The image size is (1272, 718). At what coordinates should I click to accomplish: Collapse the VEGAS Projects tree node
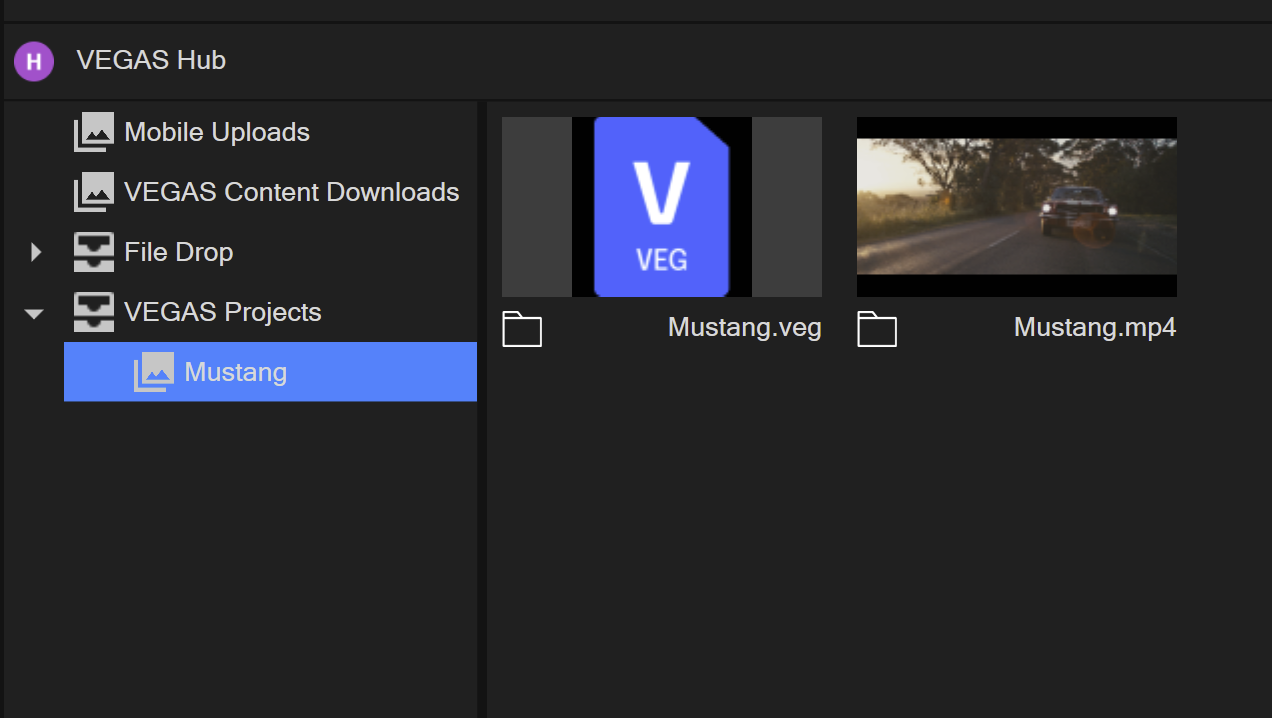point(35,313)
